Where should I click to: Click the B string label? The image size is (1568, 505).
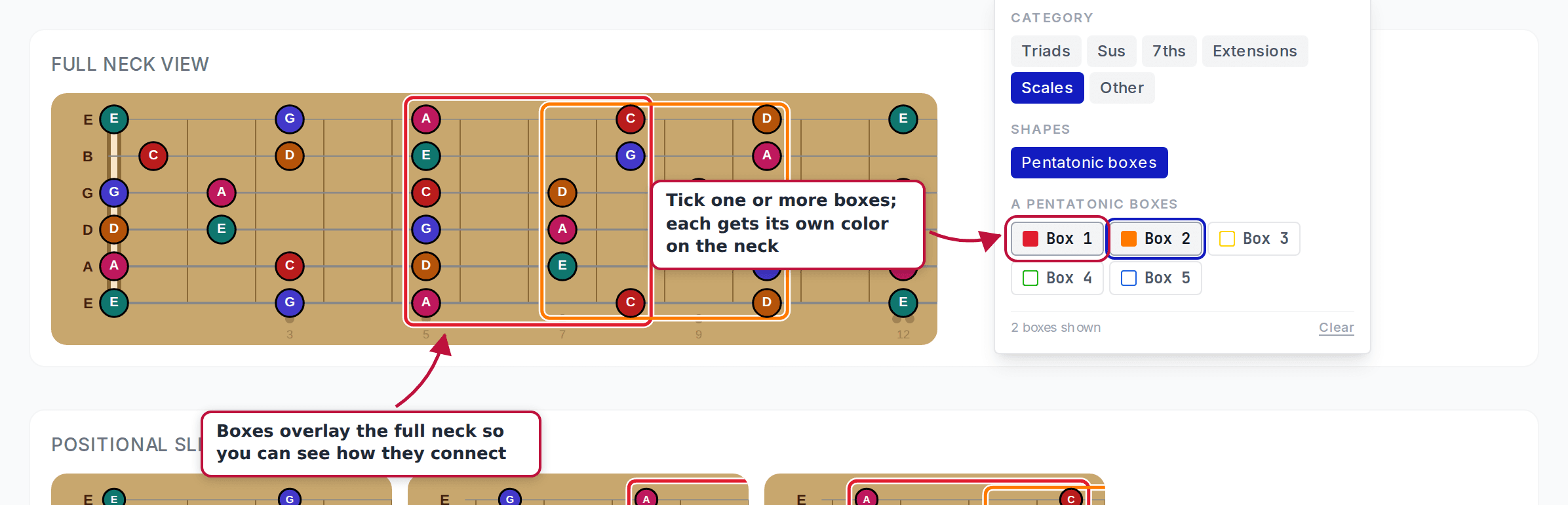(x=88, y=157)
